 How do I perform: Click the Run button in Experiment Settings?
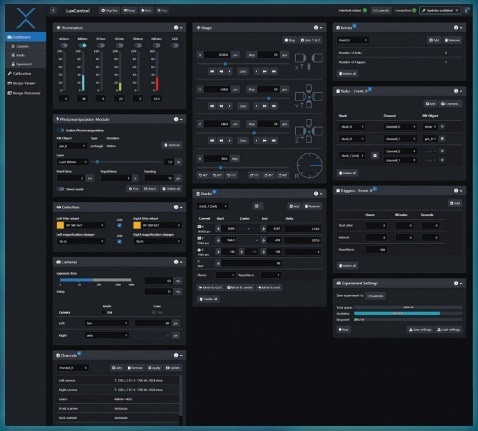344,330
